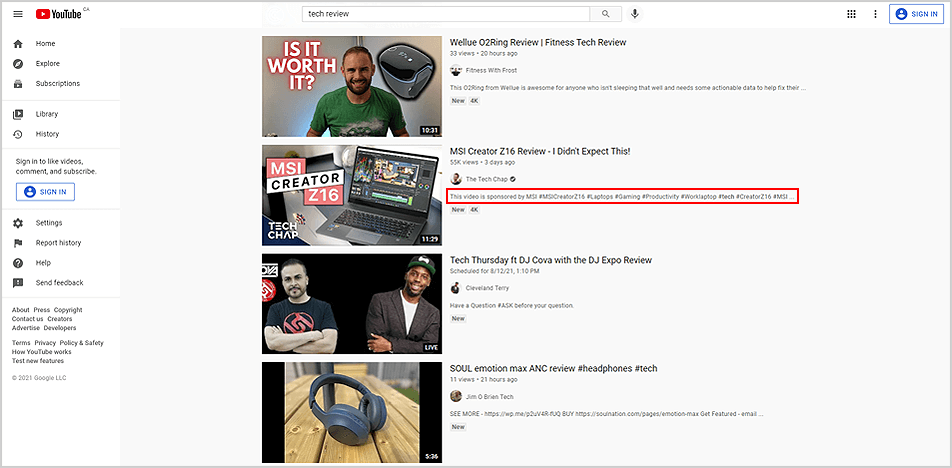Click the YouTube logo
The image size is (952, 468).
tap(59, 14)
